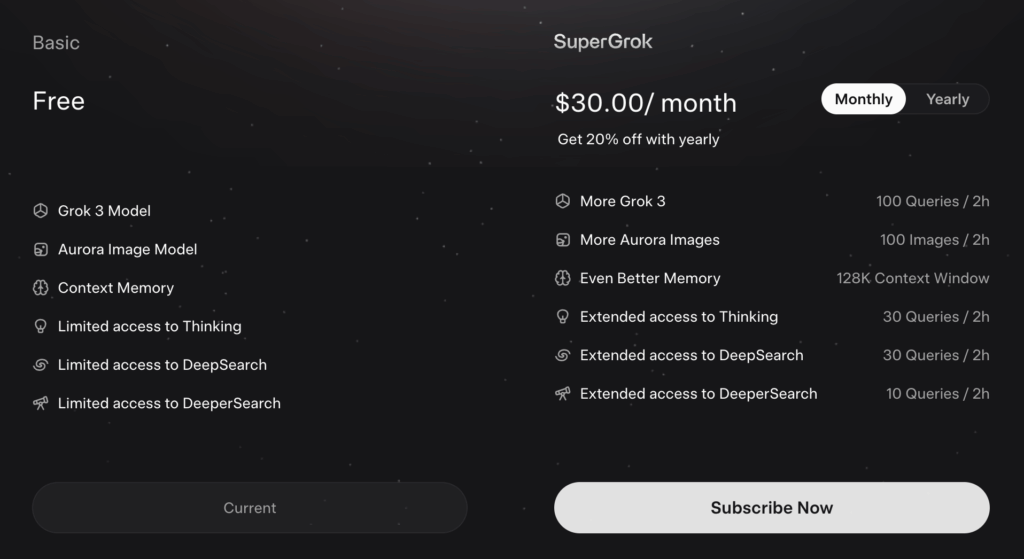Image resolution: width=1024 pixels, height=559 pixels.
Task: Click the Context Memory brain icon
Action: pyautogui.click(x=40, y=288)
